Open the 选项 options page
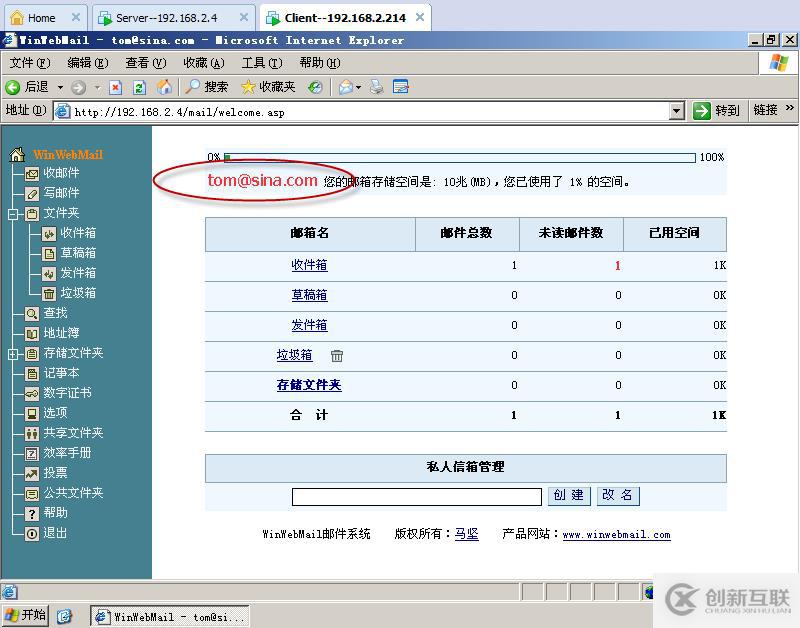800x628 pixels. [54, 413]
